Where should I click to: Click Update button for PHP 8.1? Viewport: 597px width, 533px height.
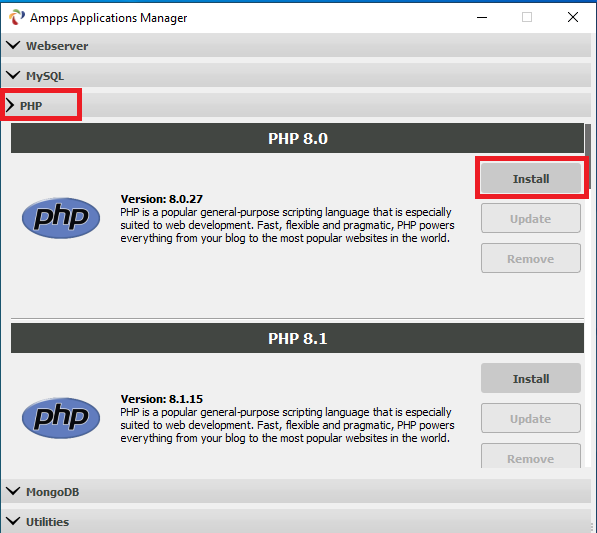click(531, 418)
